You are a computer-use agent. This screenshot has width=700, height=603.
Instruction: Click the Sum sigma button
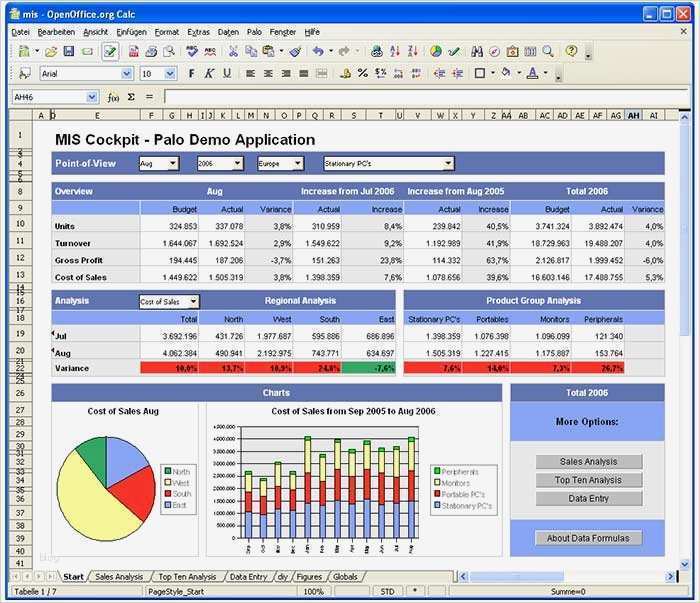point(131,97)
